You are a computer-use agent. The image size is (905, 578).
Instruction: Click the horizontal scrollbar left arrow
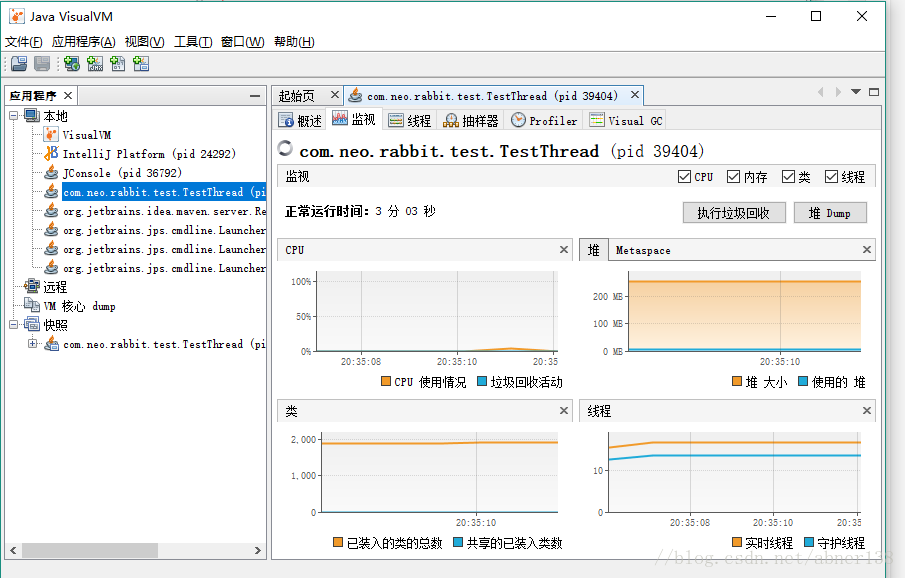click(13, 550)
